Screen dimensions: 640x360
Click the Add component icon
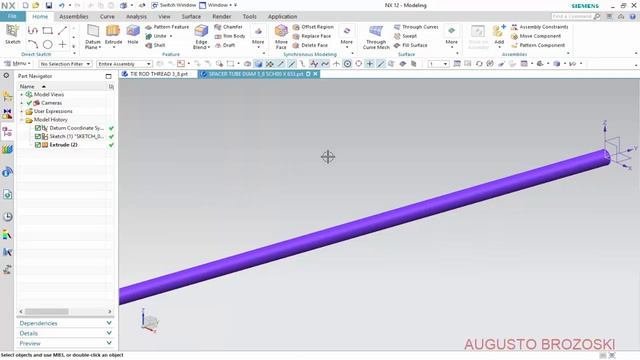[499, 35]
